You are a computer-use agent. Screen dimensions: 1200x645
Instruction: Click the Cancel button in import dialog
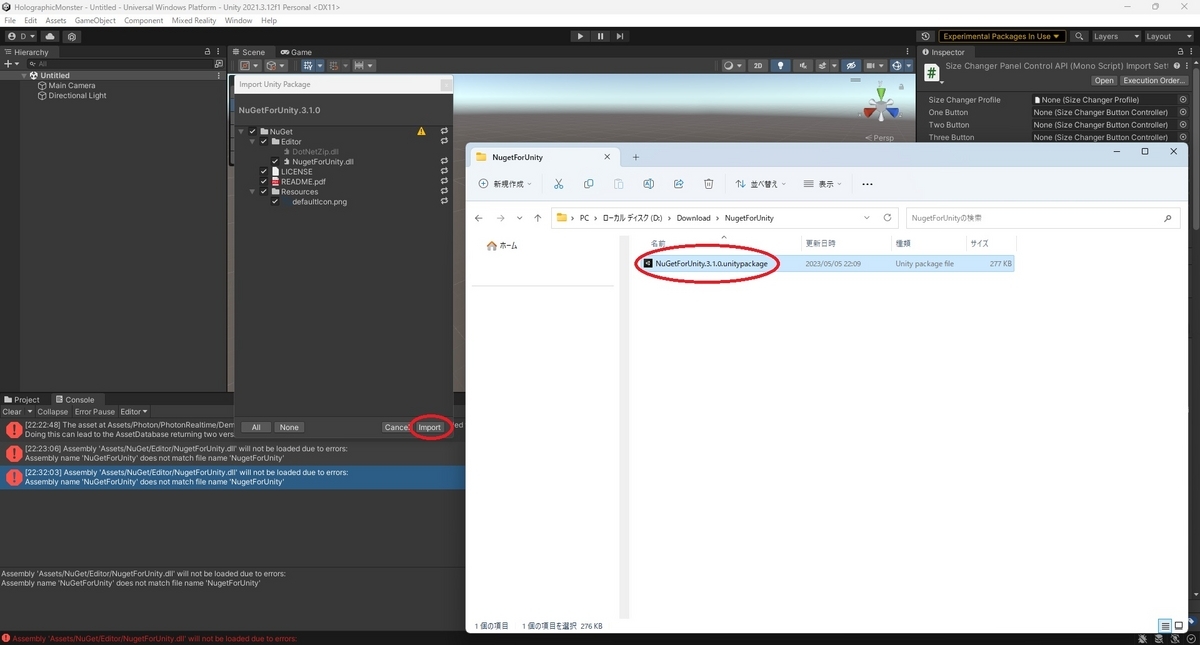point(397,427)
